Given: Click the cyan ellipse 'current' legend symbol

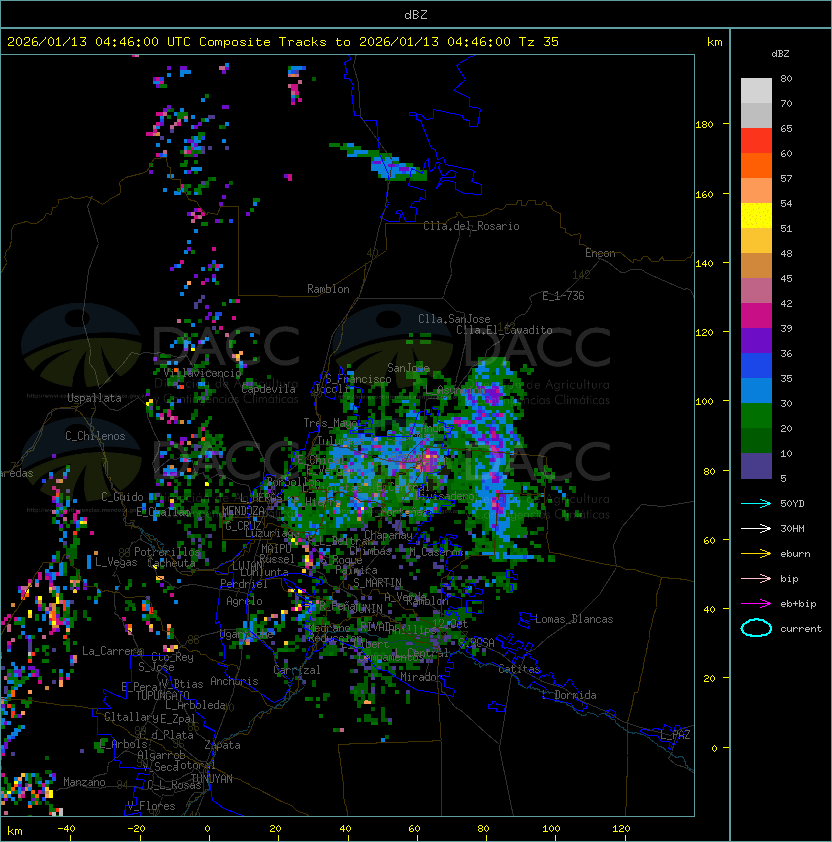Looking at the screenshot, I should coord(756,628).
